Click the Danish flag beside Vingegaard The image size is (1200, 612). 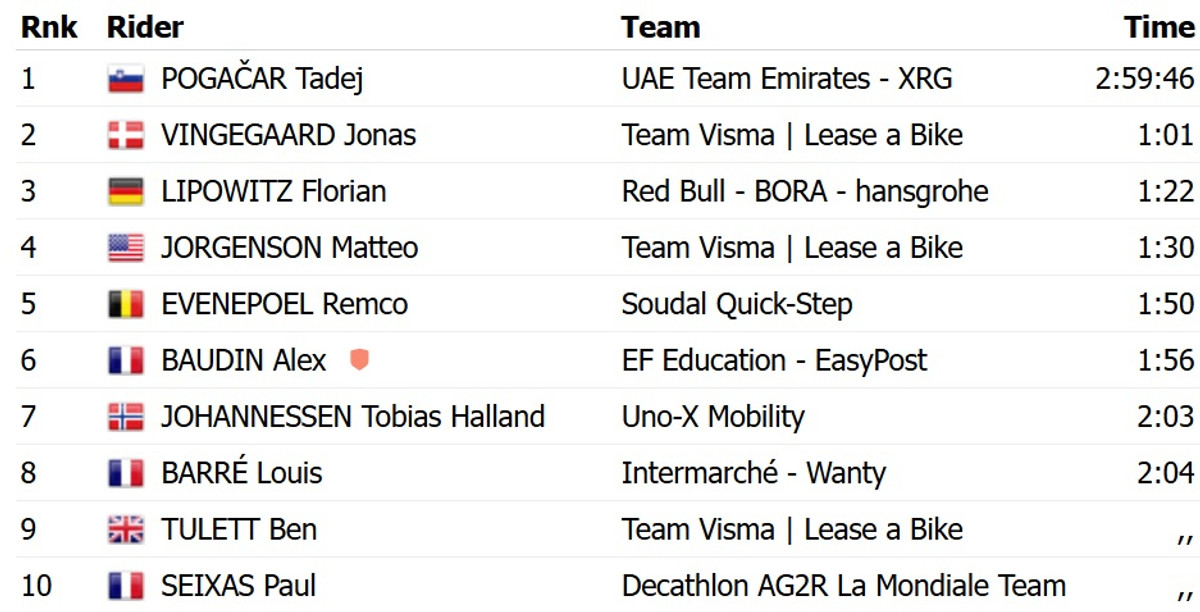(x=126, y=135)
